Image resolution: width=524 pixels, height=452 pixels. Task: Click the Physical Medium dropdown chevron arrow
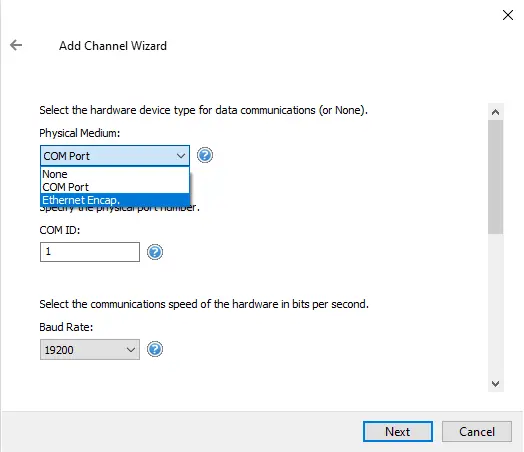point(181,156)
